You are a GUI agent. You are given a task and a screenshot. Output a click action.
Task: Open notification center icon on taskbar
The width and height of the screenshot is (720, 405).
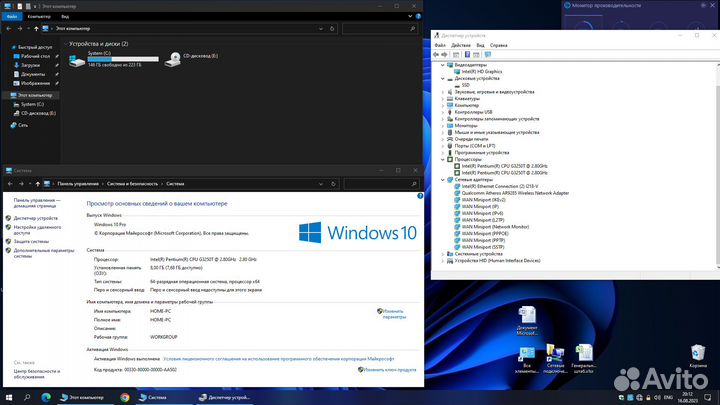pyautogui.click(x=708, y=398)
